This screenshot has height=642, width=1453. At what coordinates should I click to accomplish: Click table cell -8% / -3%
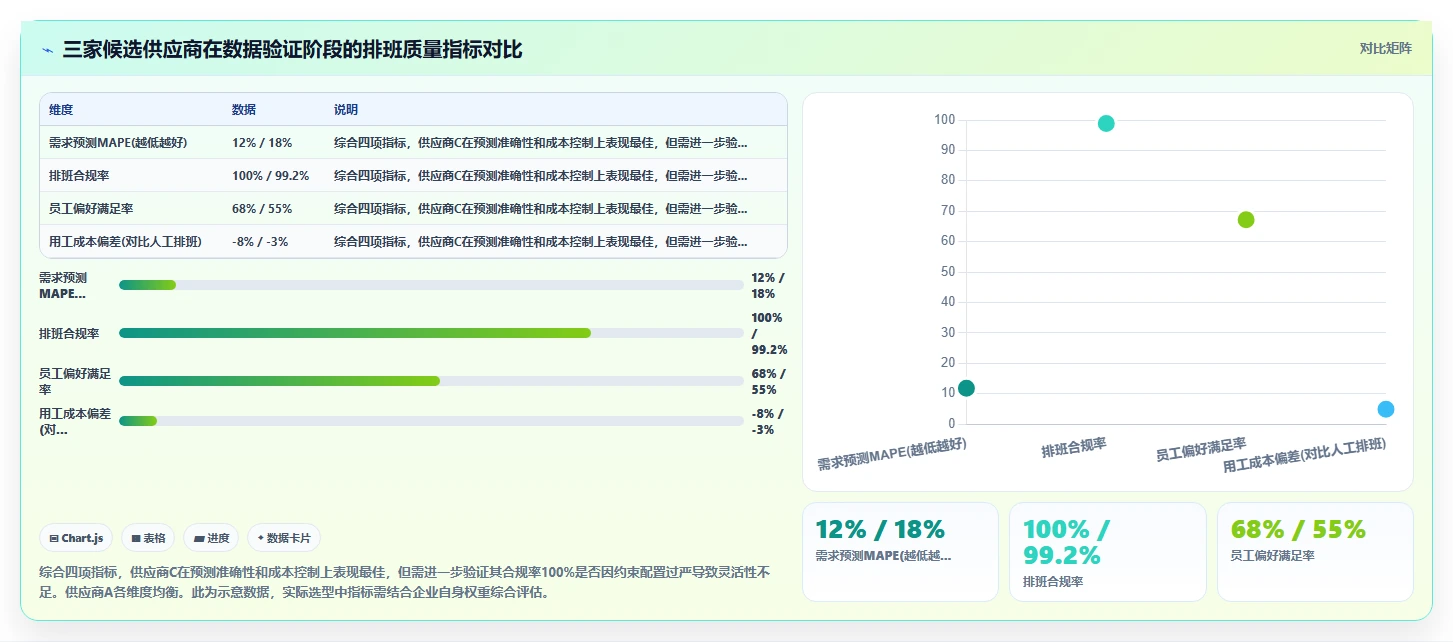(x=260, y=241)
